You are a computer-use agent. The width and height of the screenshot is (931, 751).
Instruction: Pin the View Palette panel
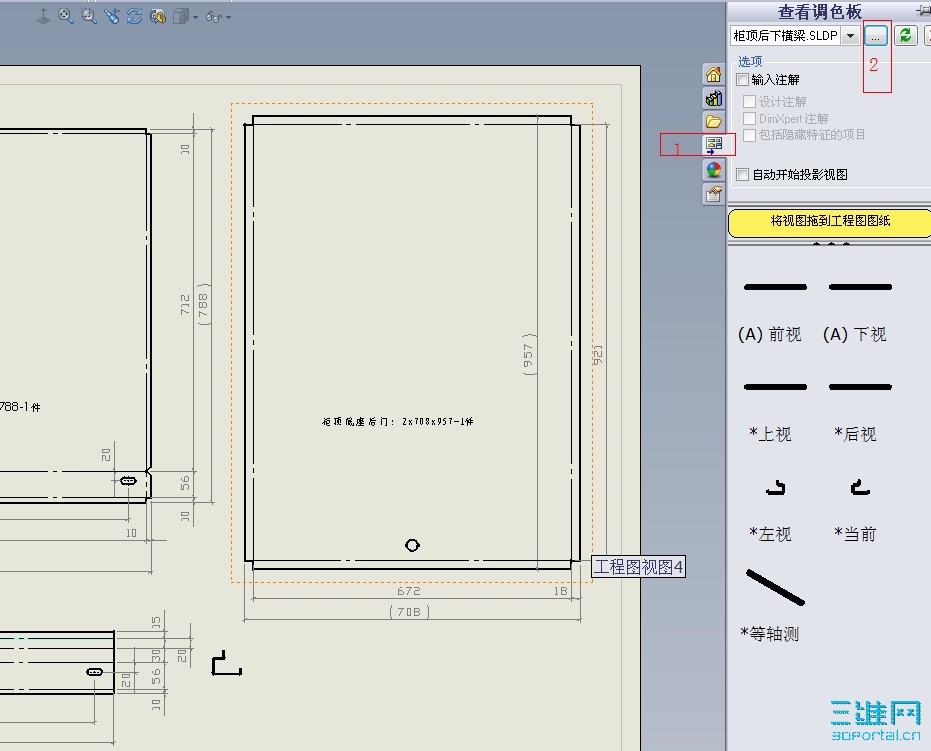point(924,11)
